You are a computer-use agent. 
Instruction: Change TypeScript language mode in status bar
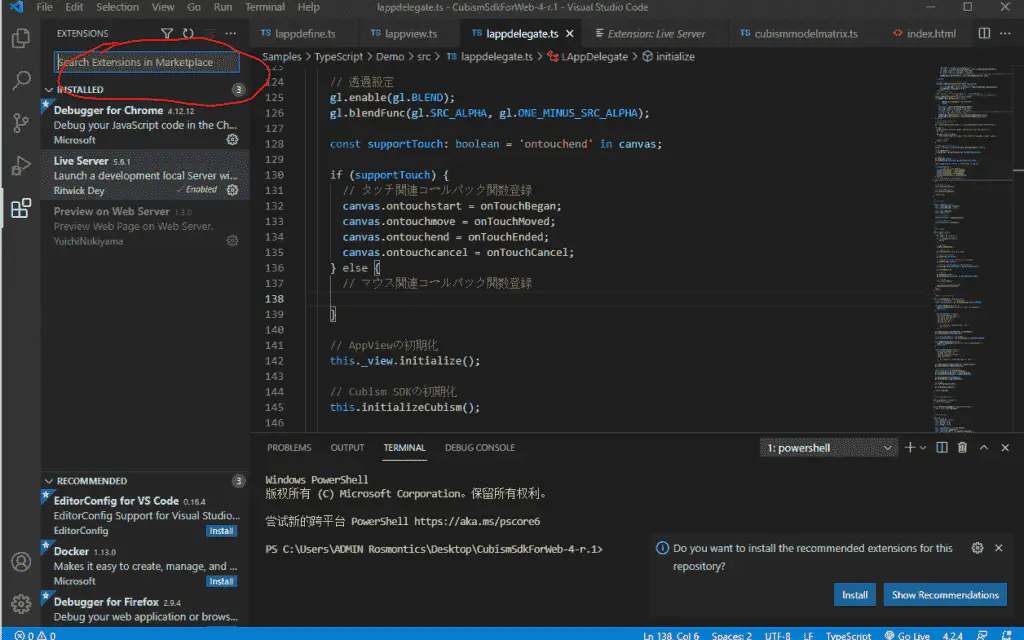848,635
